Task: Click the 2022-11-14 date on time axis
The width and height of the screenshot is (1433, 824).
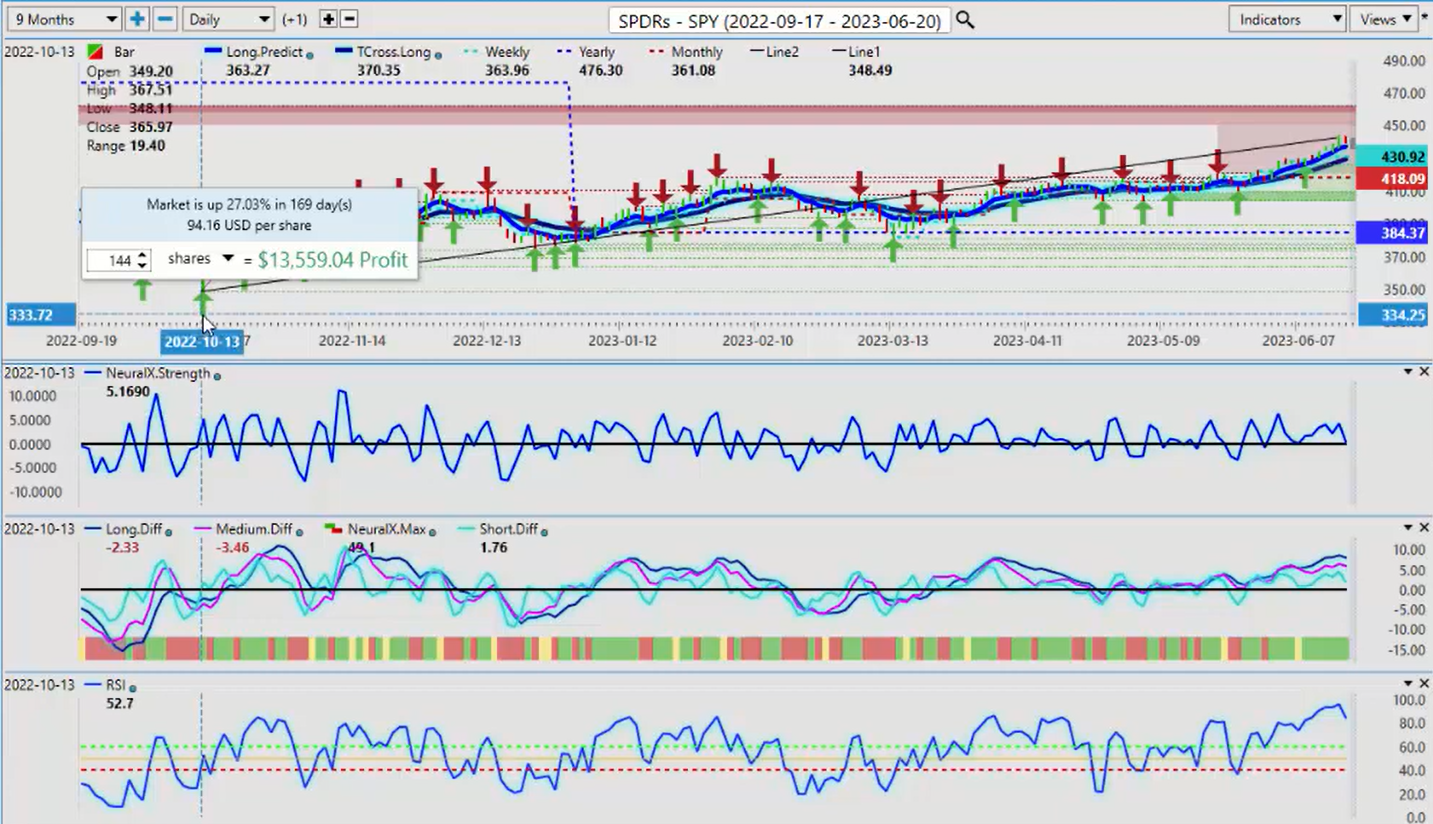Action: [352, 341]
